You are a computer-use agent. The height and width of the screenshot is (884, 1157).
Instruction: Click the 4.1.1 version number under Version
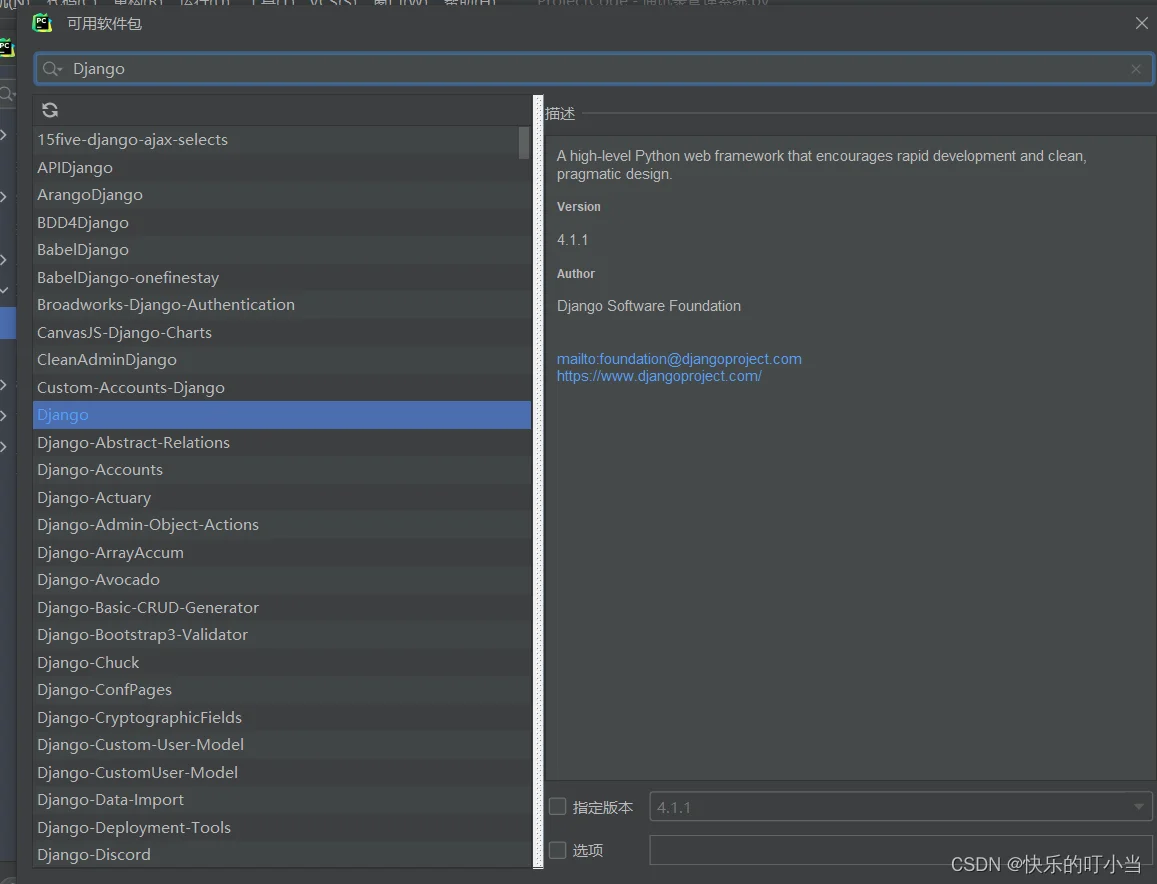tap(573, 240)
